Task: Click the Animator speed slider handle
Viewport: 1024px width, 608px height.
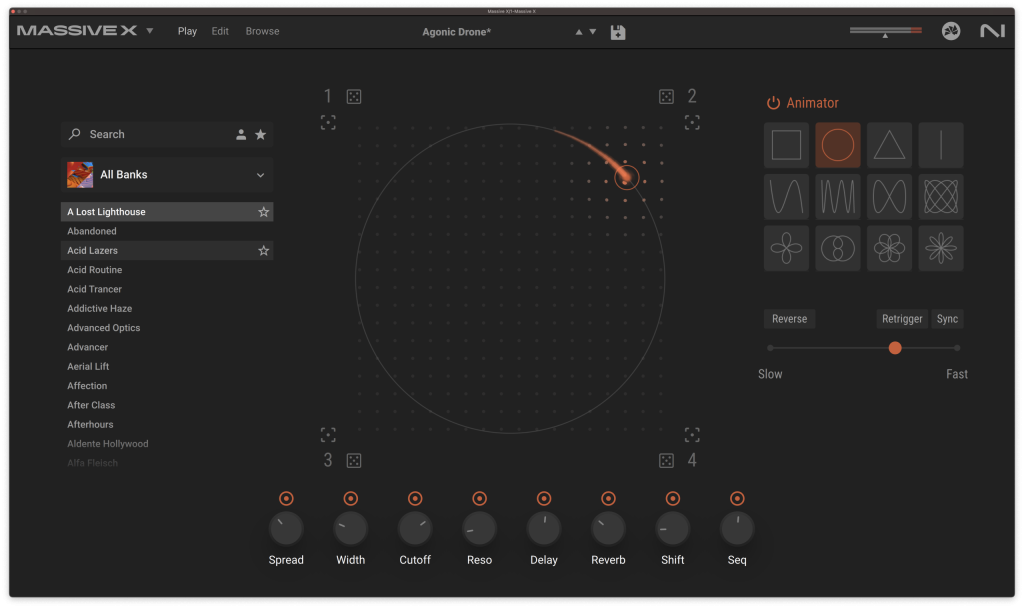Action: point(895,348)
